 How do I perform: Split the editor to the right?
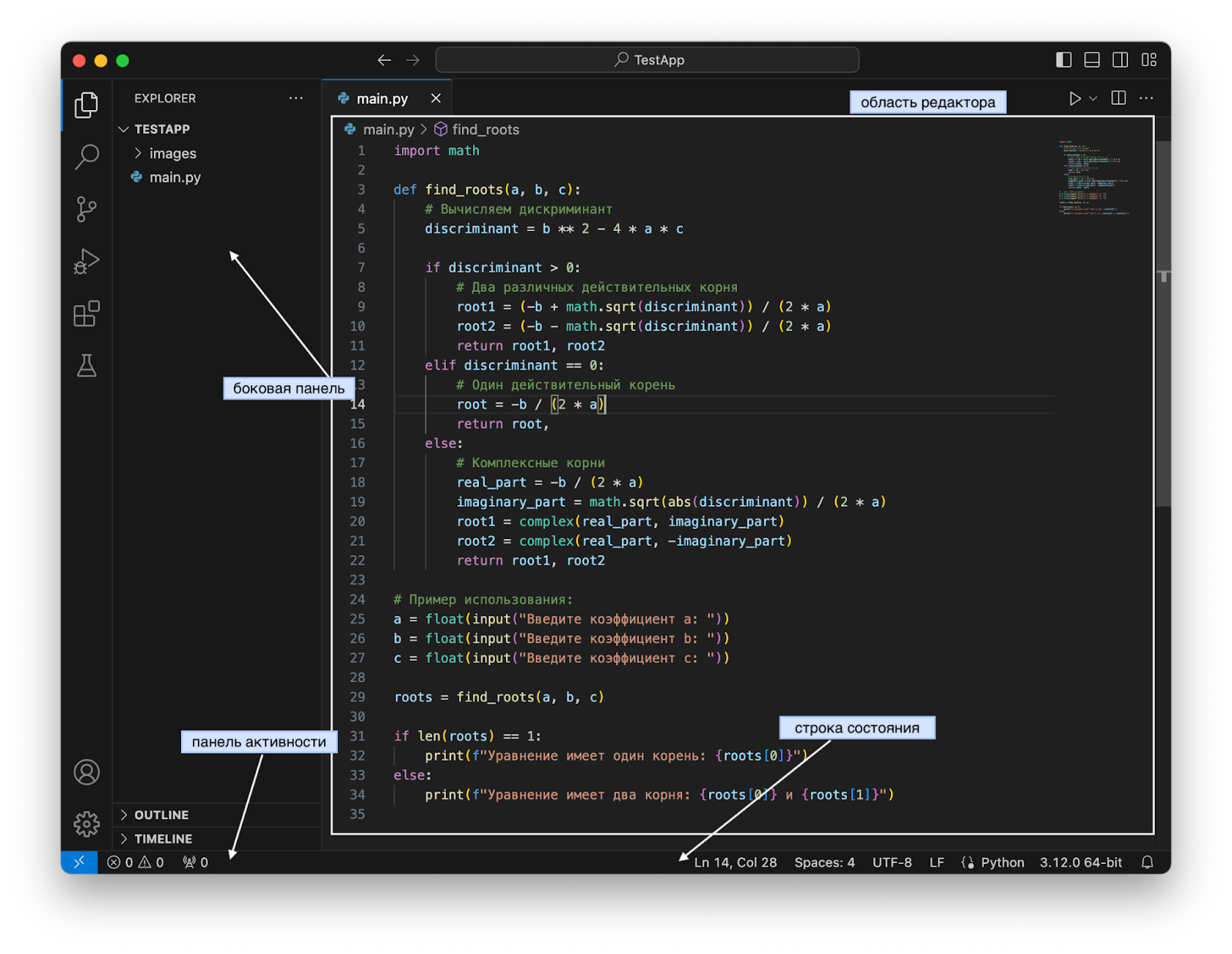pyautogui.click(x=1119, y=98)
